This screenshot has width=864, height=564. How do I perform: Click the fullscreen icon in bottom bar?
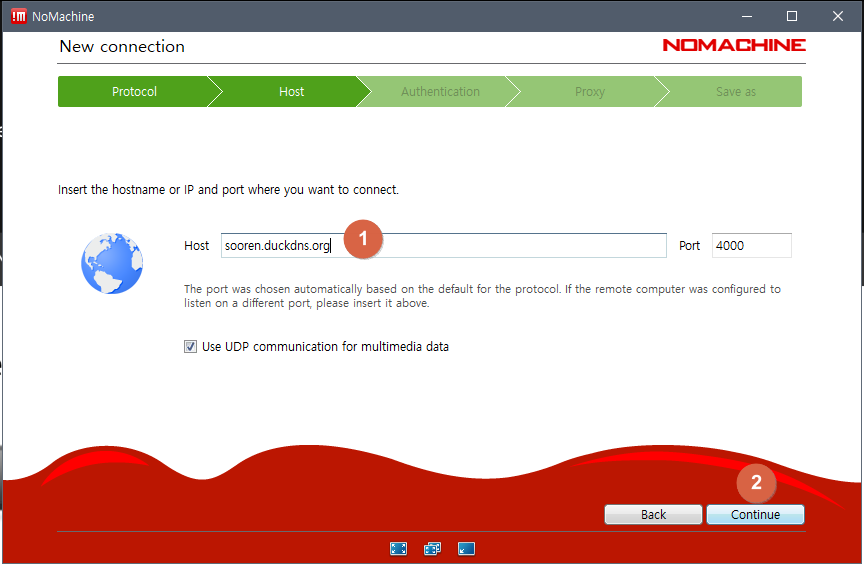(x=398, y=549)
